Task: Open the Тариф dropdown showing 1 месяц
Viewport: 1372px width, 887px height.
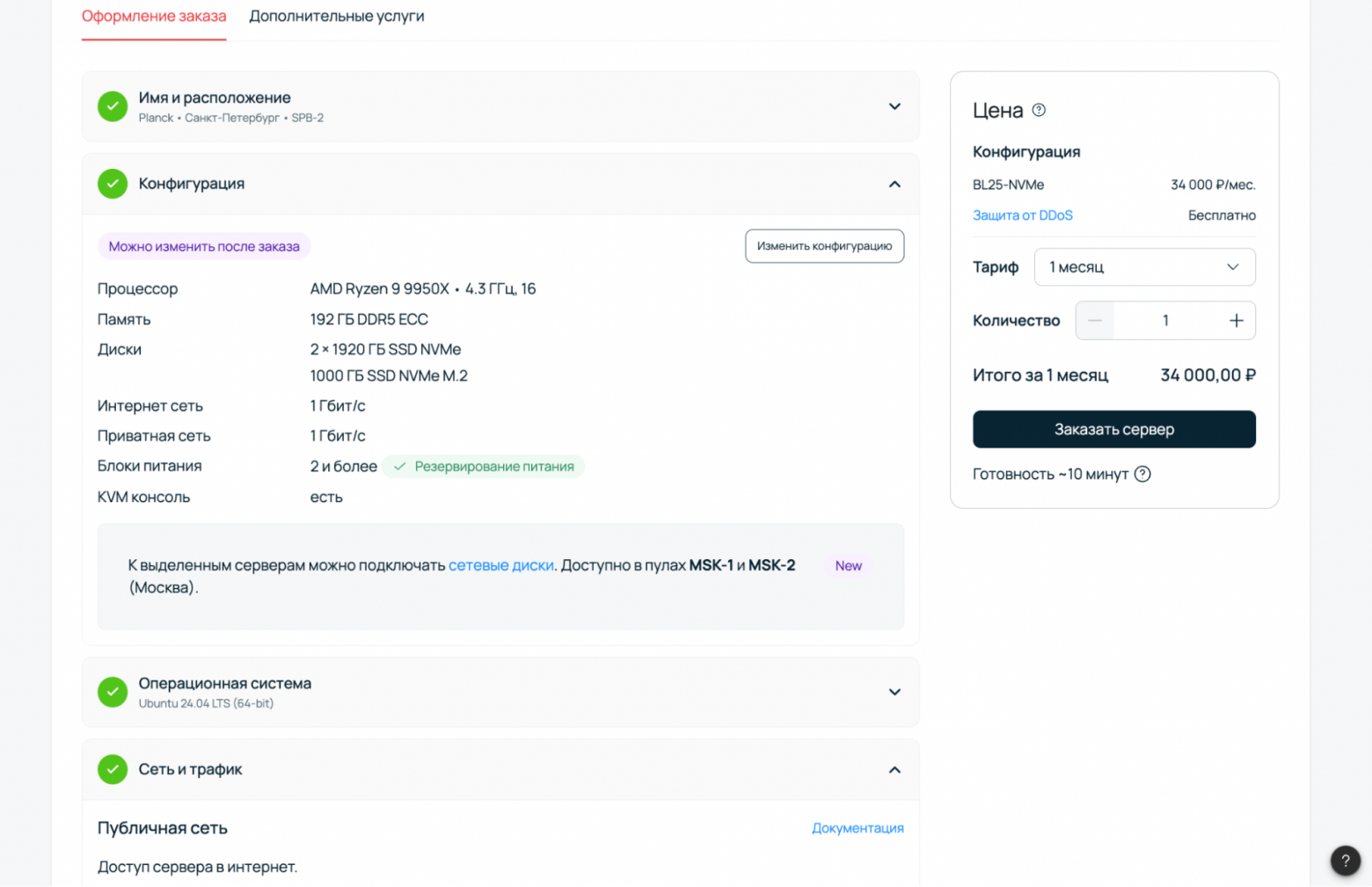Action: click(x=1144, y=267)
